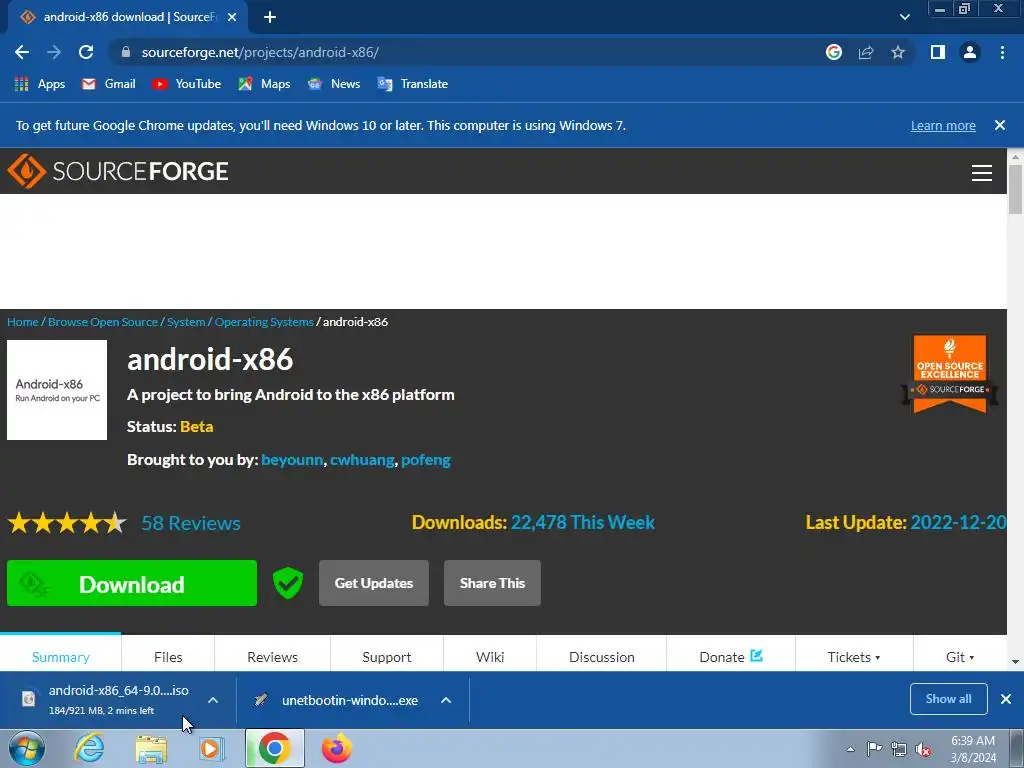
Task: Open a new browser tab
Action: [270, 18]
